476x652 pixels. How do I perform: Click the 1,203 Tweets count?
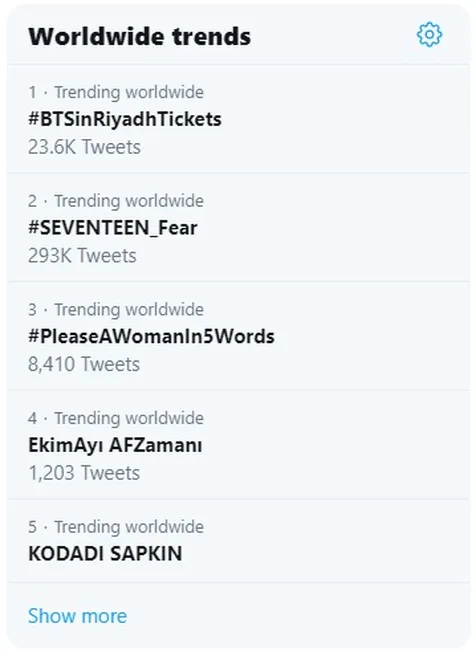(84, 473)
